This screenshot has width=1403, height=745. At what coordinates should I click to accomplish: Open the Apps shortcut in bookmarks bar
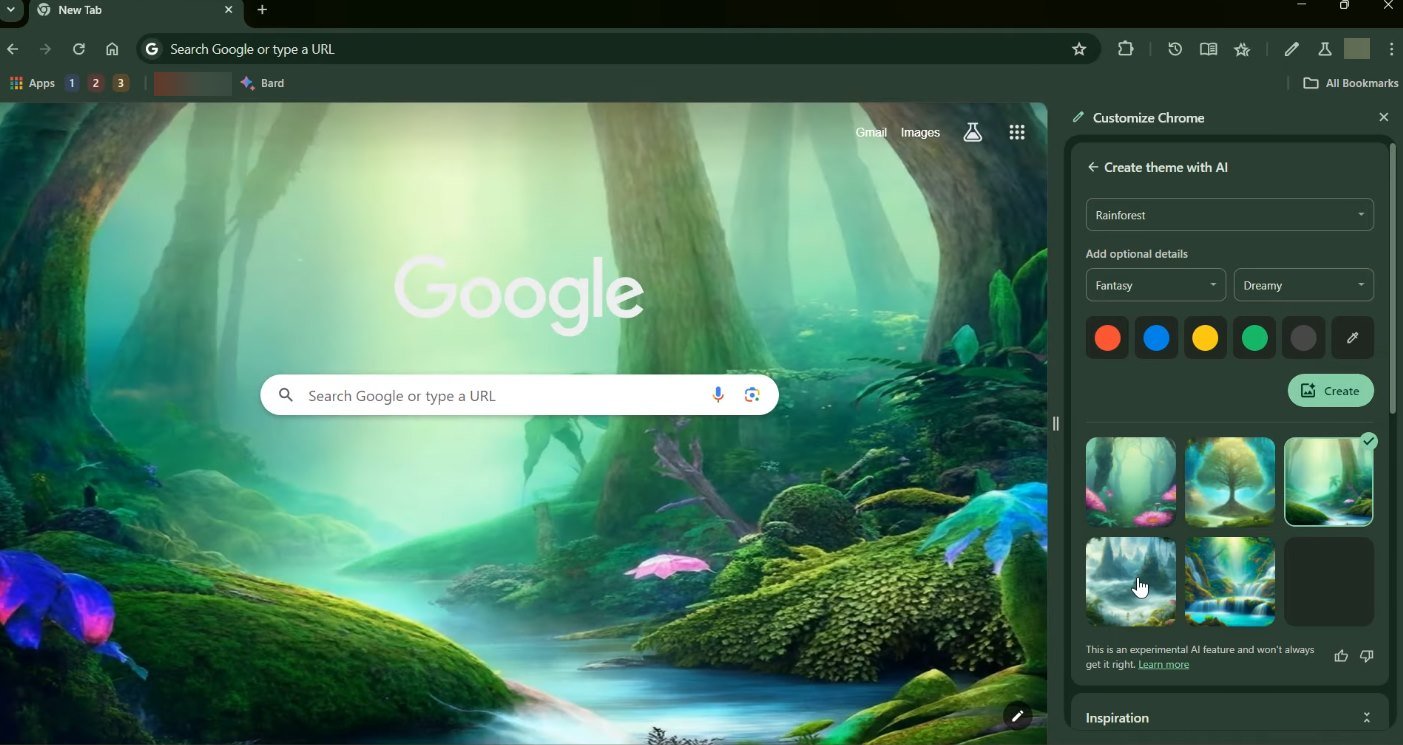32,83
